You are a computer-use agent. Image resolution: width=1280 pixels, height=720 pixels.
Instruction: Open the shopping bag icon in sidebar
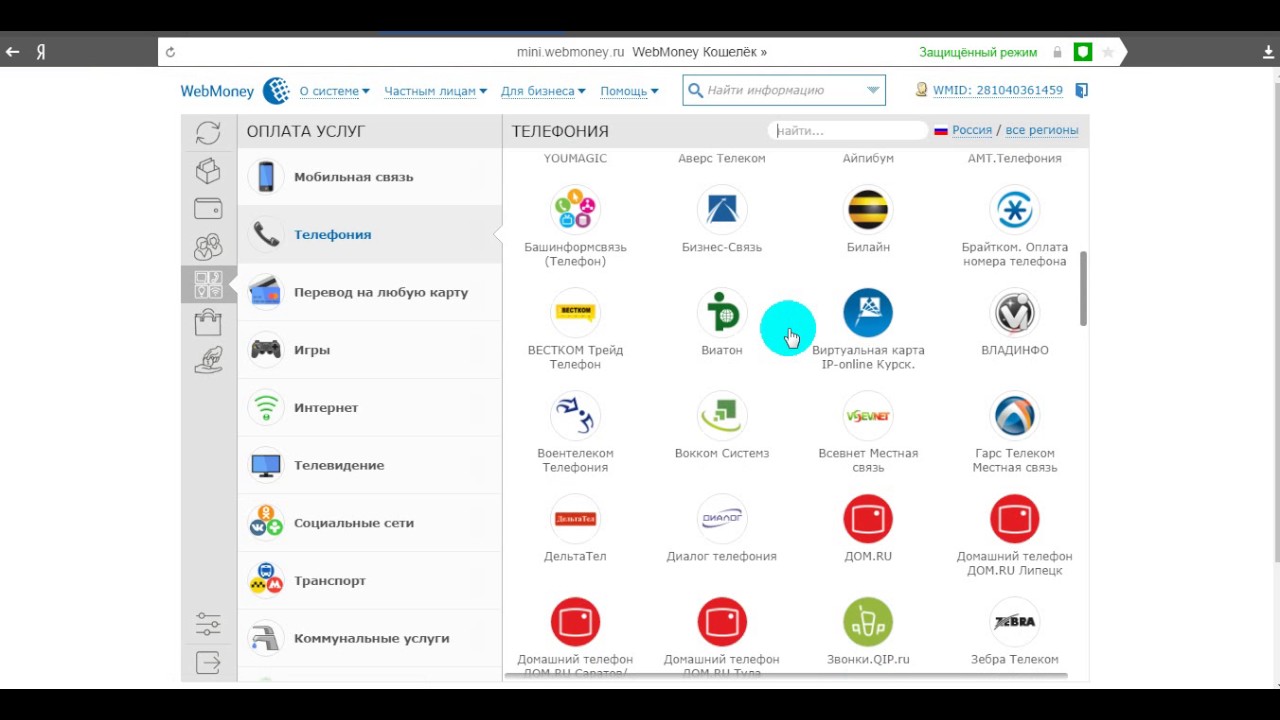[208, 322]
